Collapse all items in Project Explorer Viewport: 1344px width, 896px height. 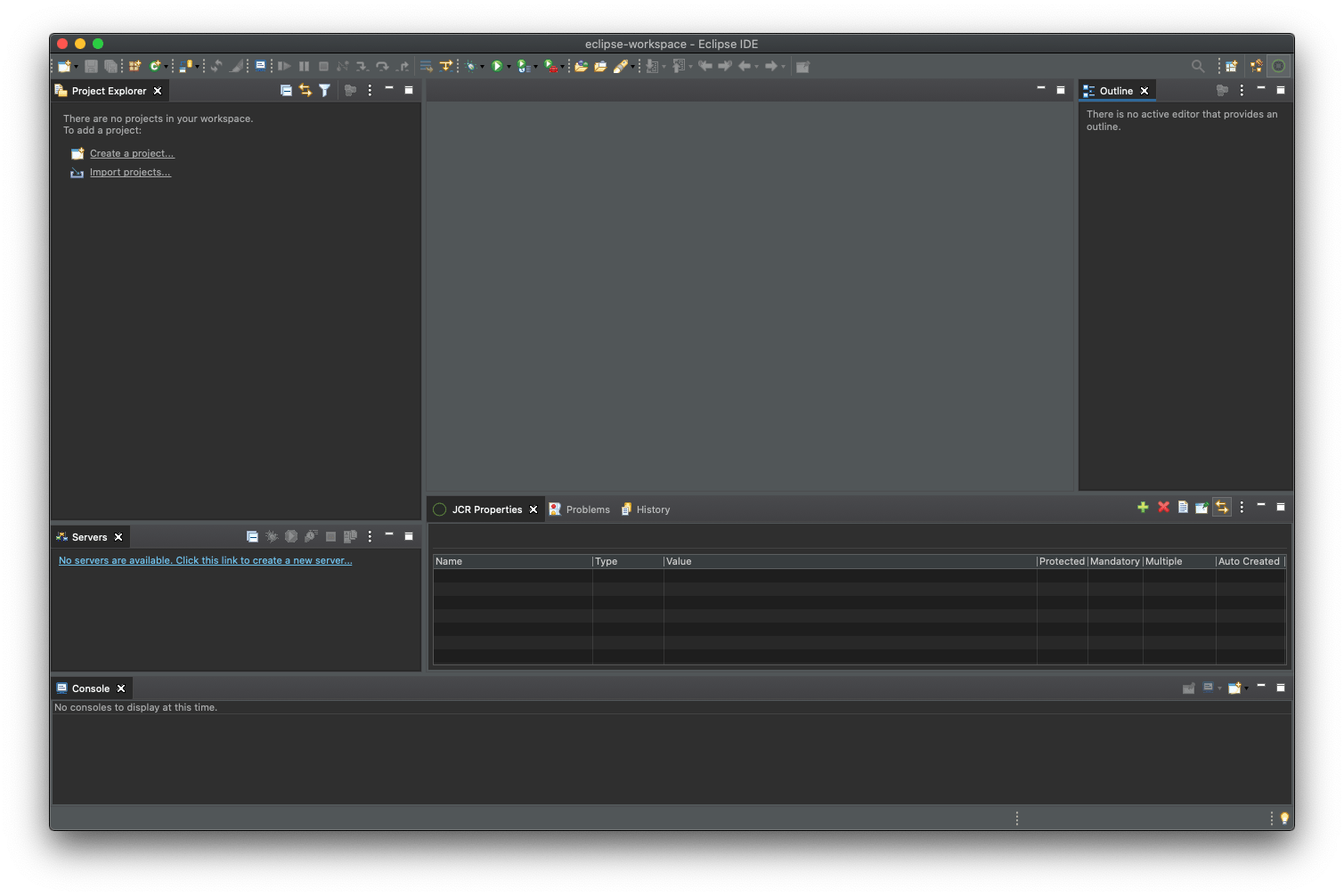point(286,90)
